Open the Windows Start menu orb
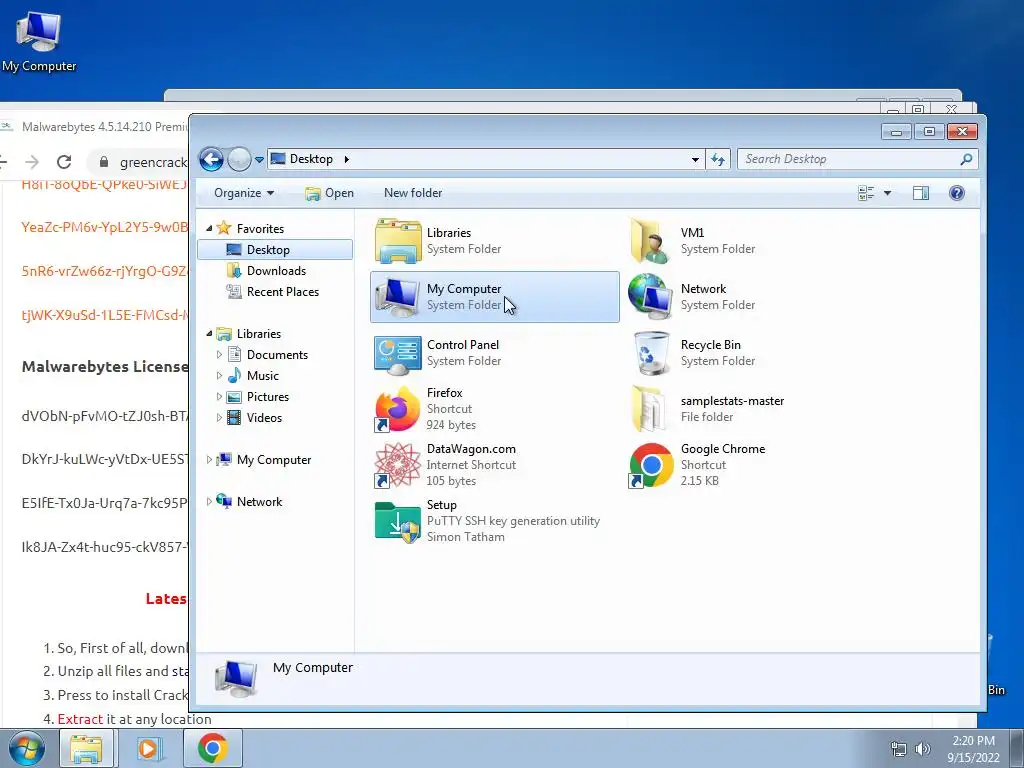 26,748
